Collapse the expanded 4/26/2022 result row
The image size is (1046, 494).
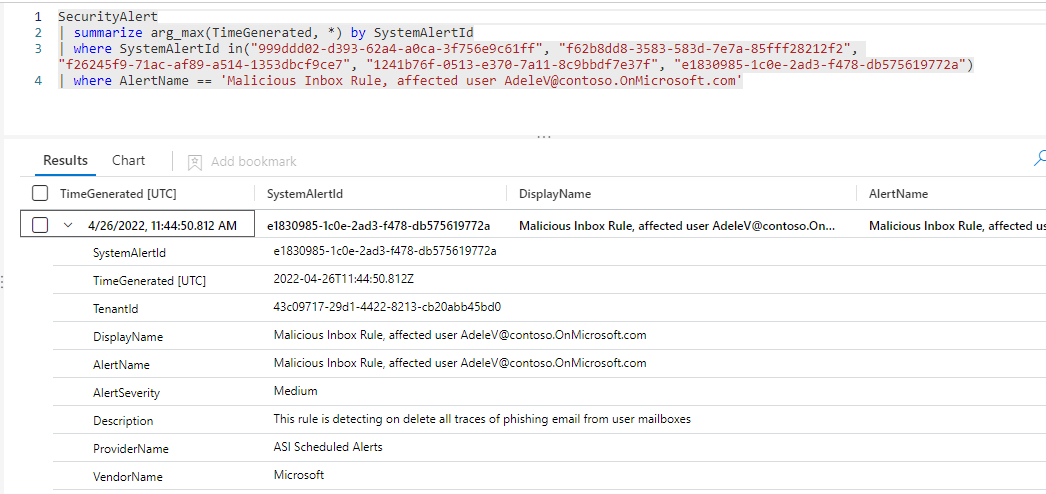pyautogui.click(x=68, y=226)
